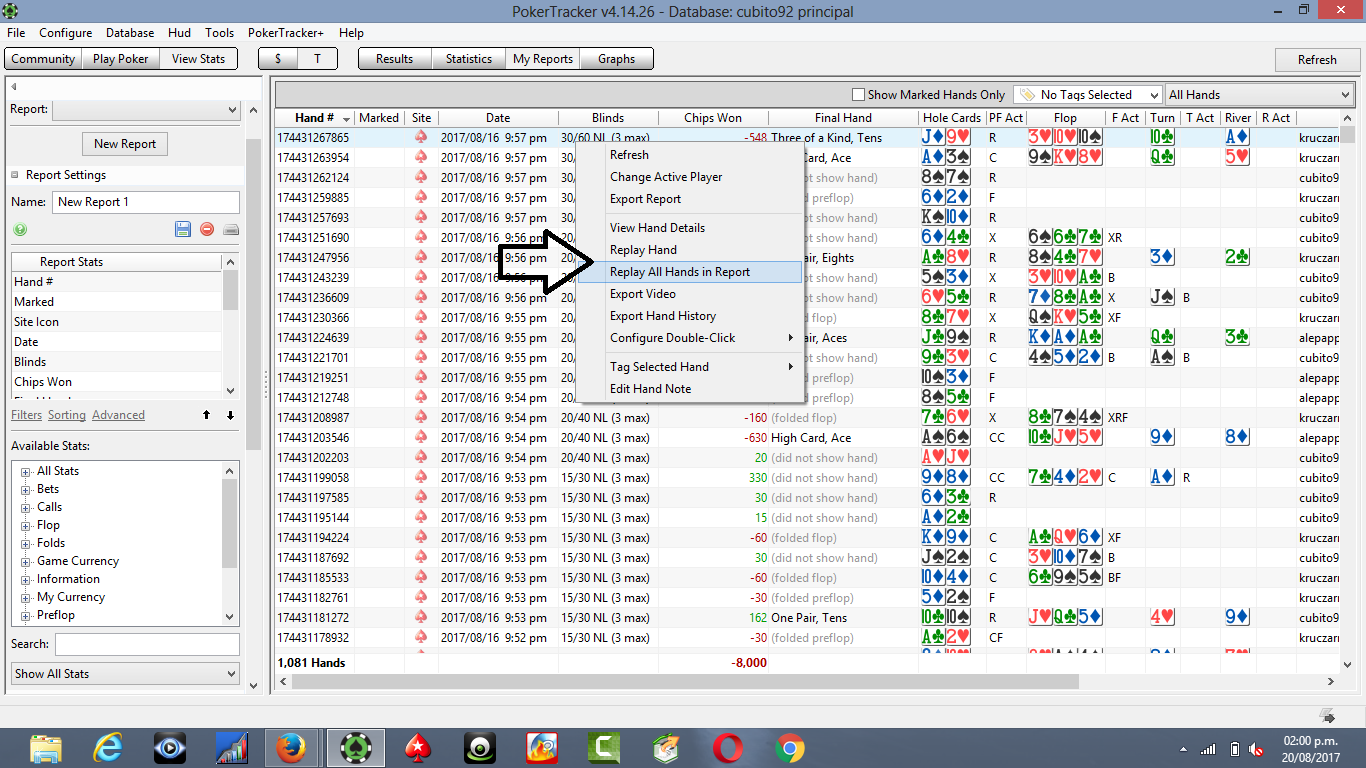Move the selected report stat up
The width and height of the screenshot is (1366, 768).
[207, 415]
